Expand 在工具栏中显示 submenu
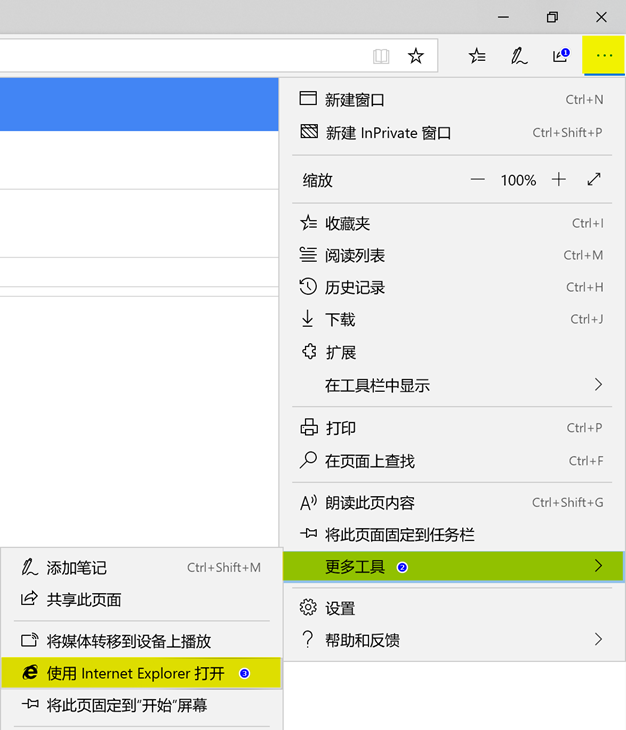This screenshot has width=626, height=730. click(452, 385)
